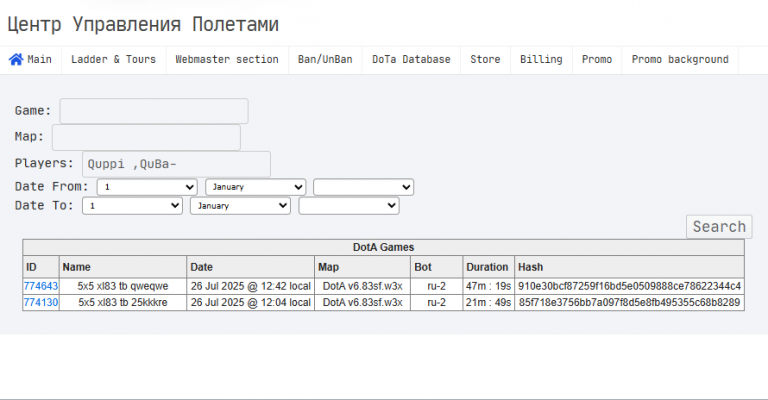Click the Bot column header
Screen dimensions: 768x400
pos(436,267)
